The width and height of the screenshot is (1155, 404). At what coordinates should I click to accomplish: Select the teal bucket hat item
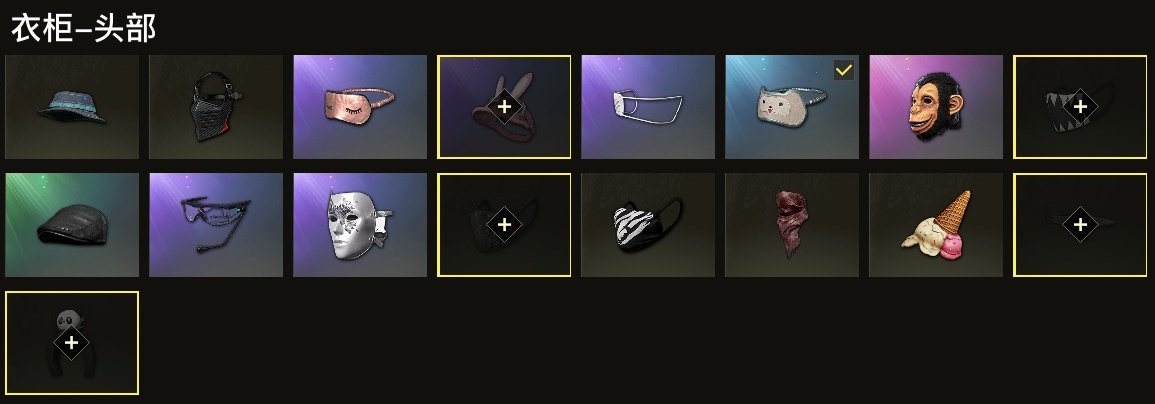click(x=71, y=107)
